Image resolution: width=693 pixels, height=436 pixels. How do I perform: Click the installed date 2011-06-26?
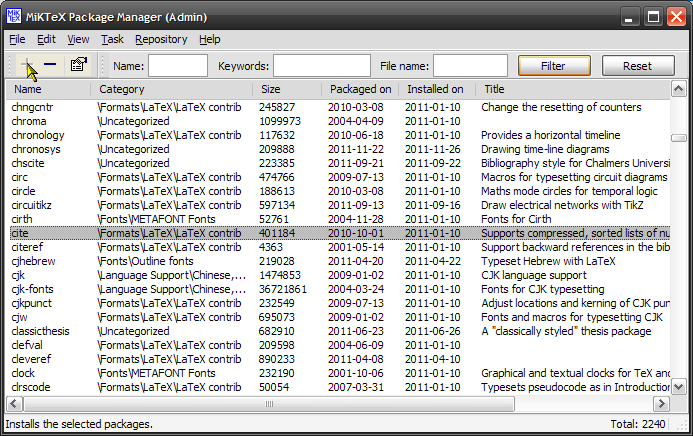point(433,331)
